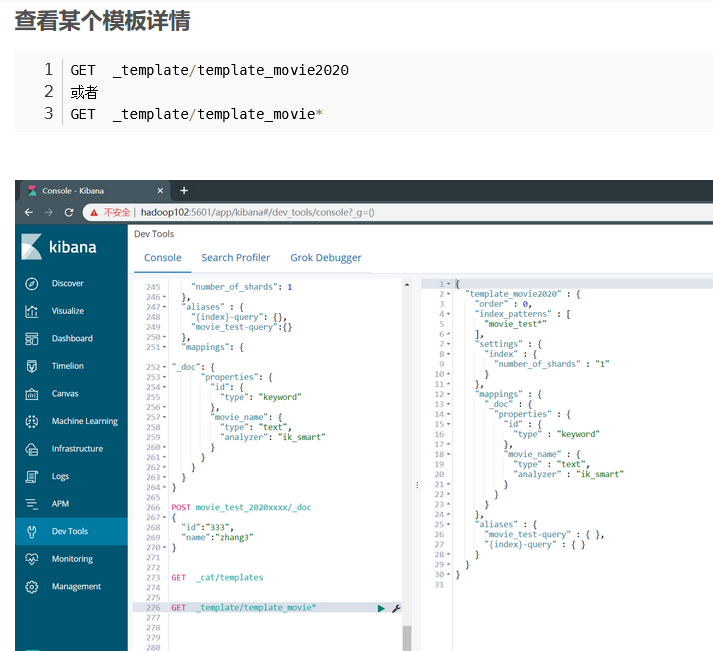Click "ik_smart" value in the response
The image size is (713, 651).
pyautogui.click(x=600, y=475)
